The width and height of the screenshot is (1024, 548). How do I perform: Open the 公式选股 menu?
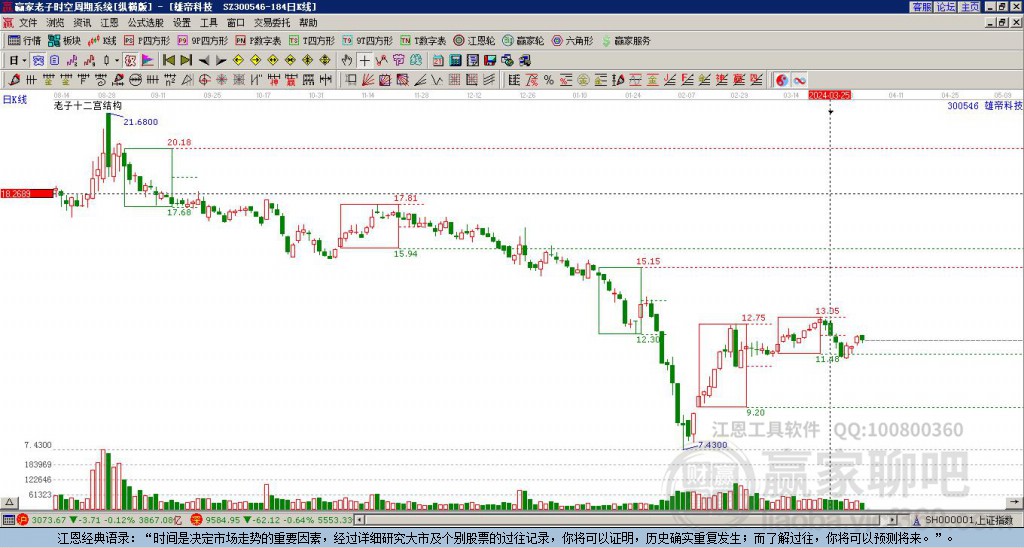[x=146, y=23]
